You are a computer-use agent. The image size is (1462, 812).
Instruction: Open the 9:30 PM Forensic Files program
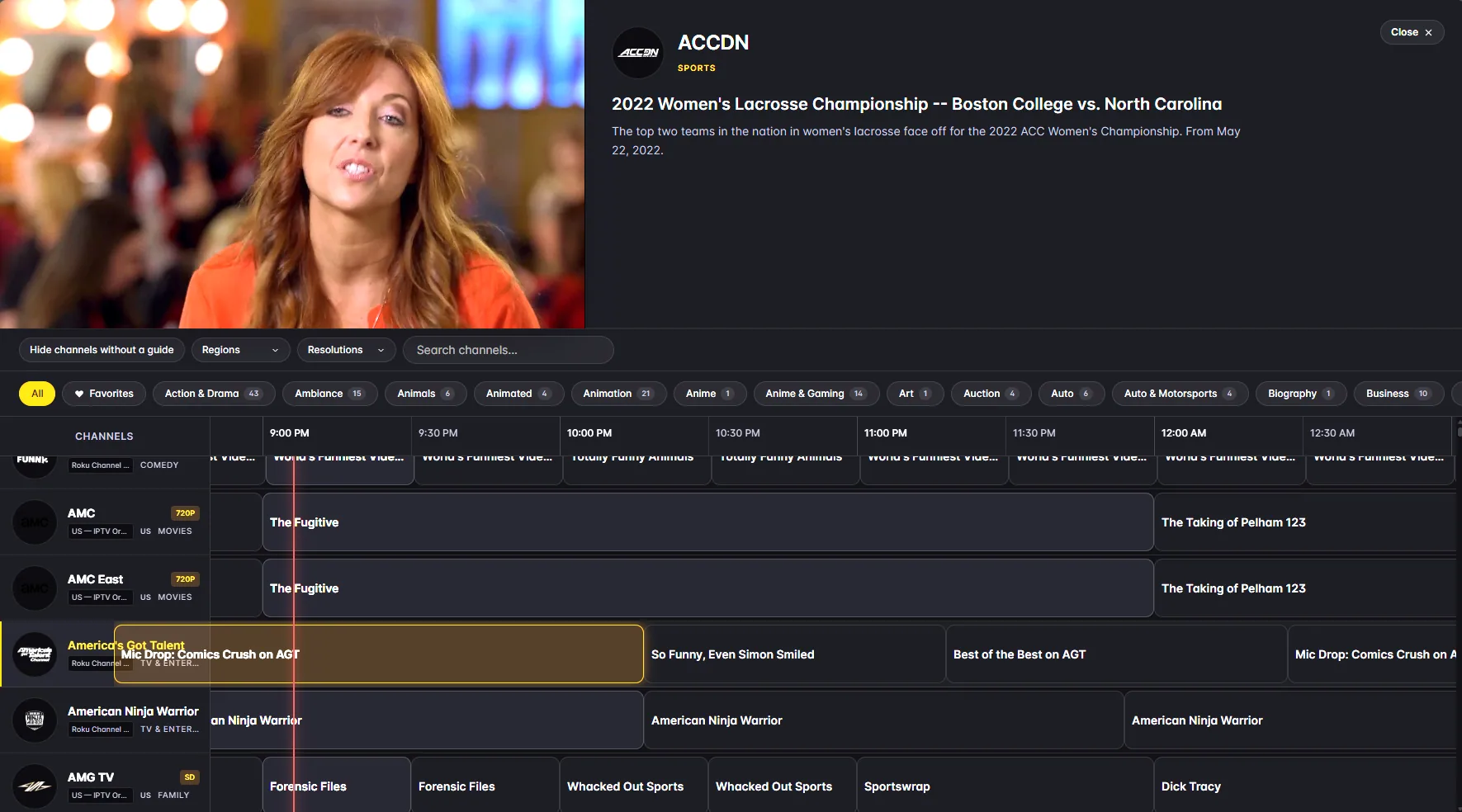(x=485, y=786)
